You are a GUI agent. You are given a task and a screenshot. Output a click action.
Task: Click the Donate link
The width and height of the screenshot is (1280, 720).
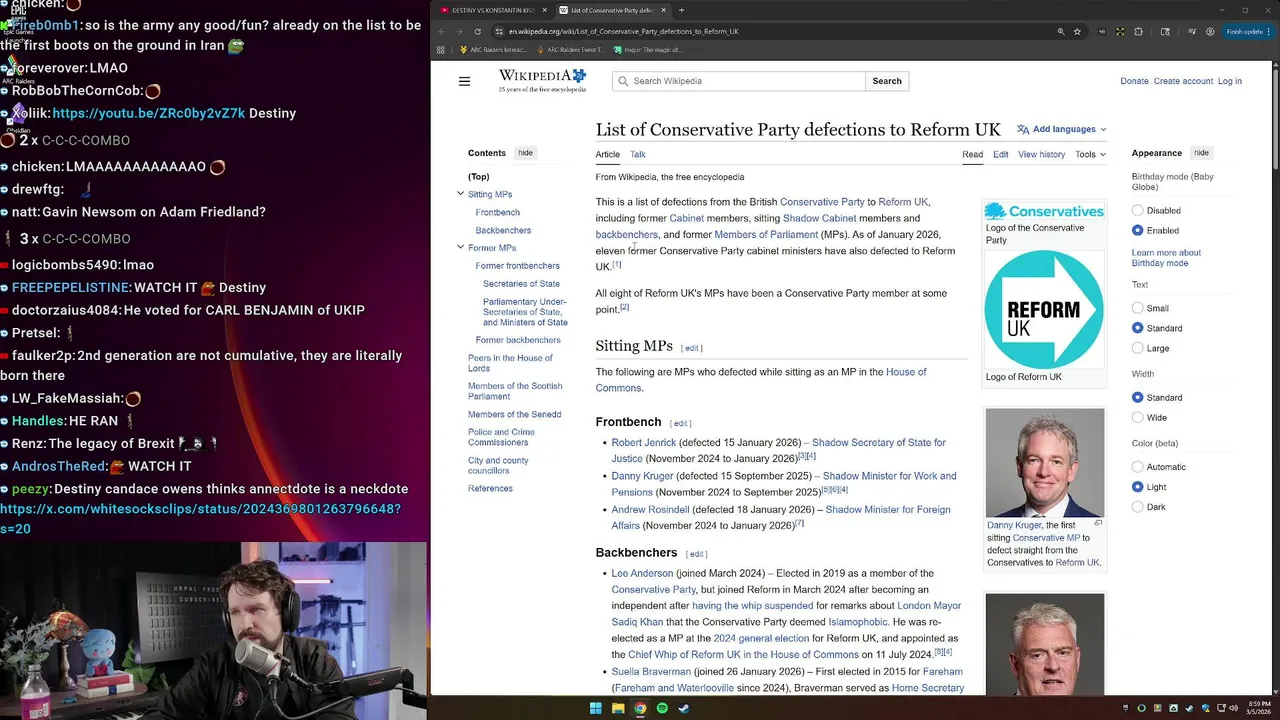point(1134,81)
